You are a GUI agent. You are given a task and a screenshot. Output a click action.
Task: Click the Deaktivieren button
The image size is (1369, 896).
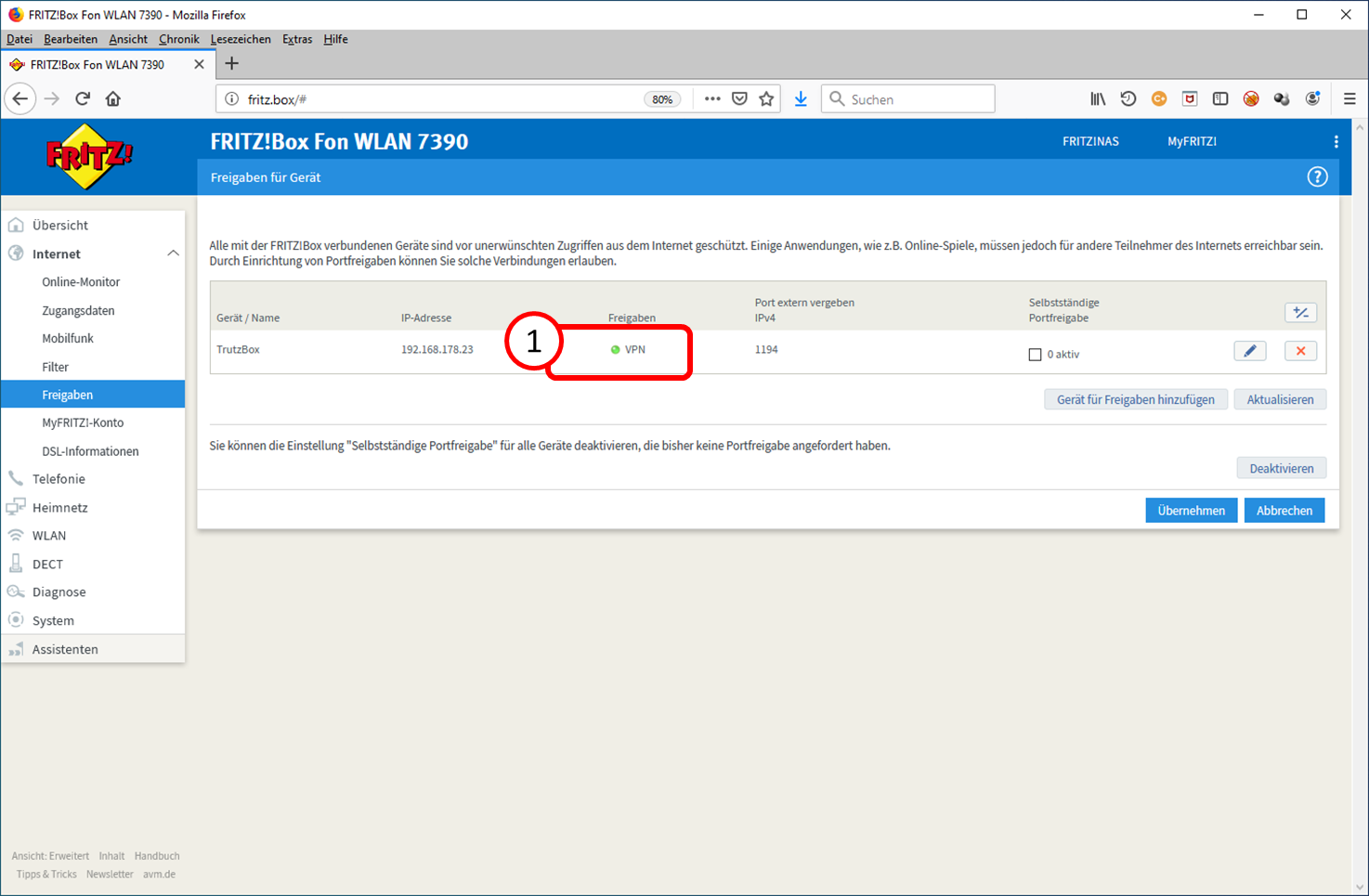tap(1282, 468)
